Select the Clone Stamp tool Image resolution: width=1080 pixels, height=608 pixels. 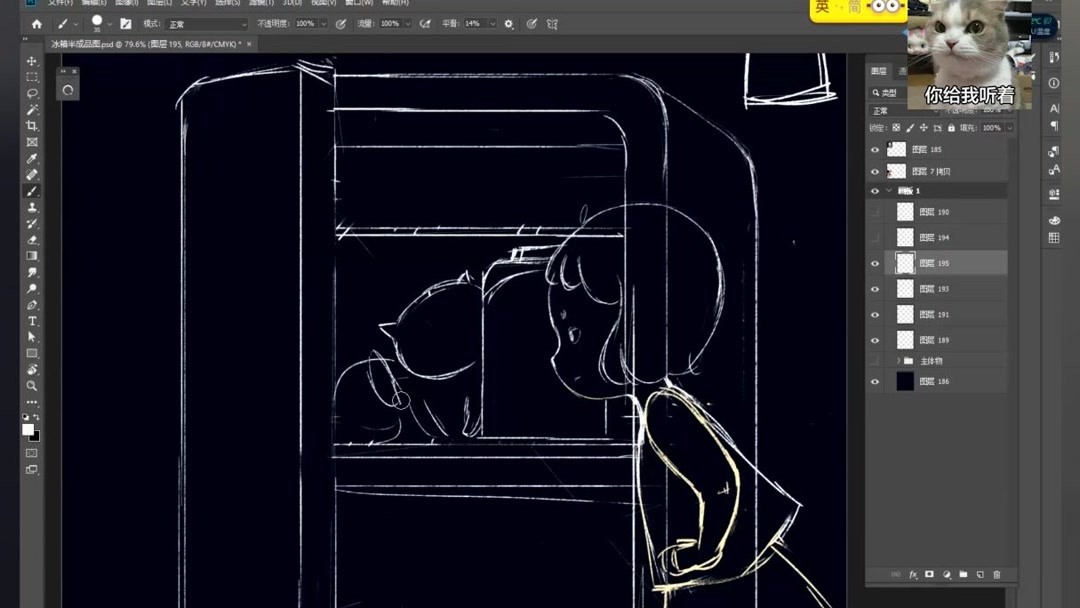click(x=32, y=207)
